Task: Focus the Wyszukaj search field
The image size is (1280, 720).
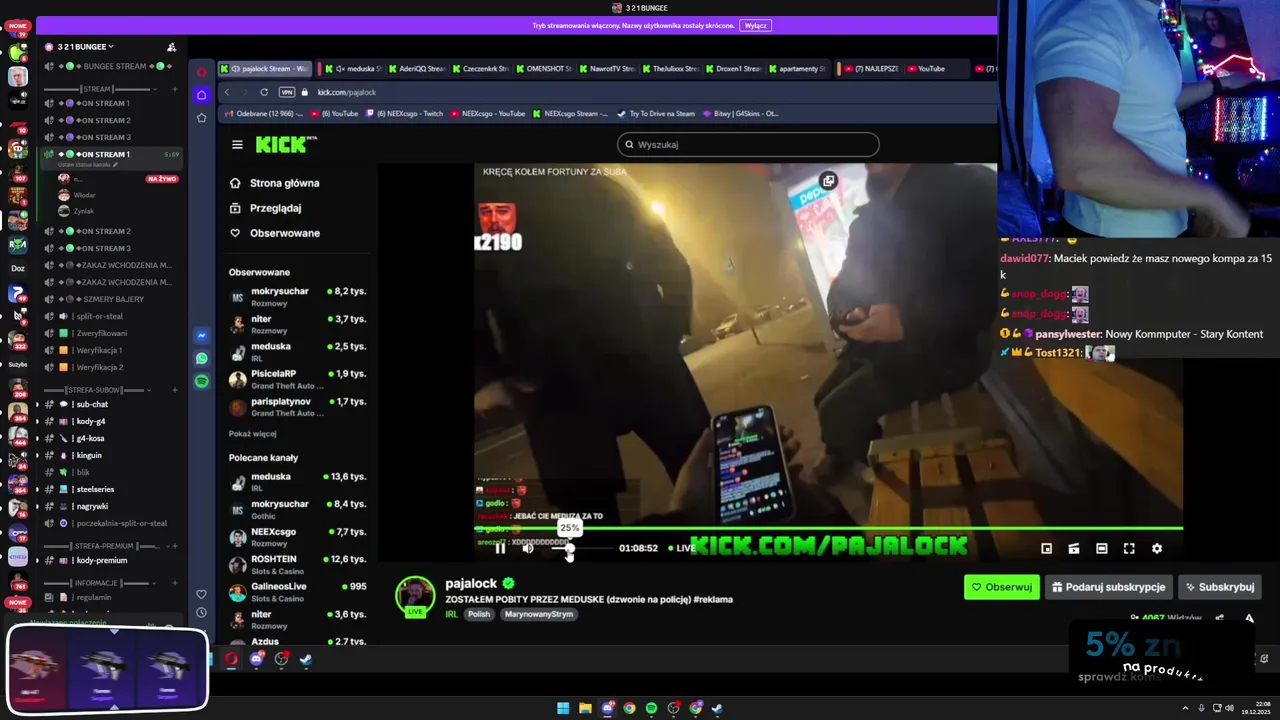Action: click(x=748, y=144)
